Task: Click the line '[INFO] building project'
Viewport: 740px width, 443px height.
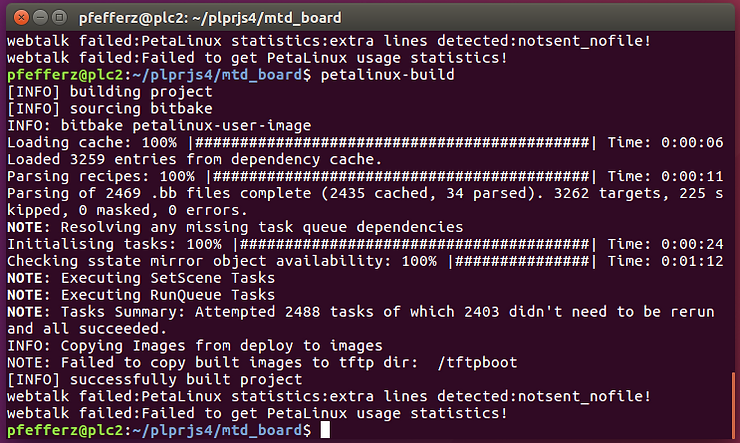Action: [x=110, y=92]
